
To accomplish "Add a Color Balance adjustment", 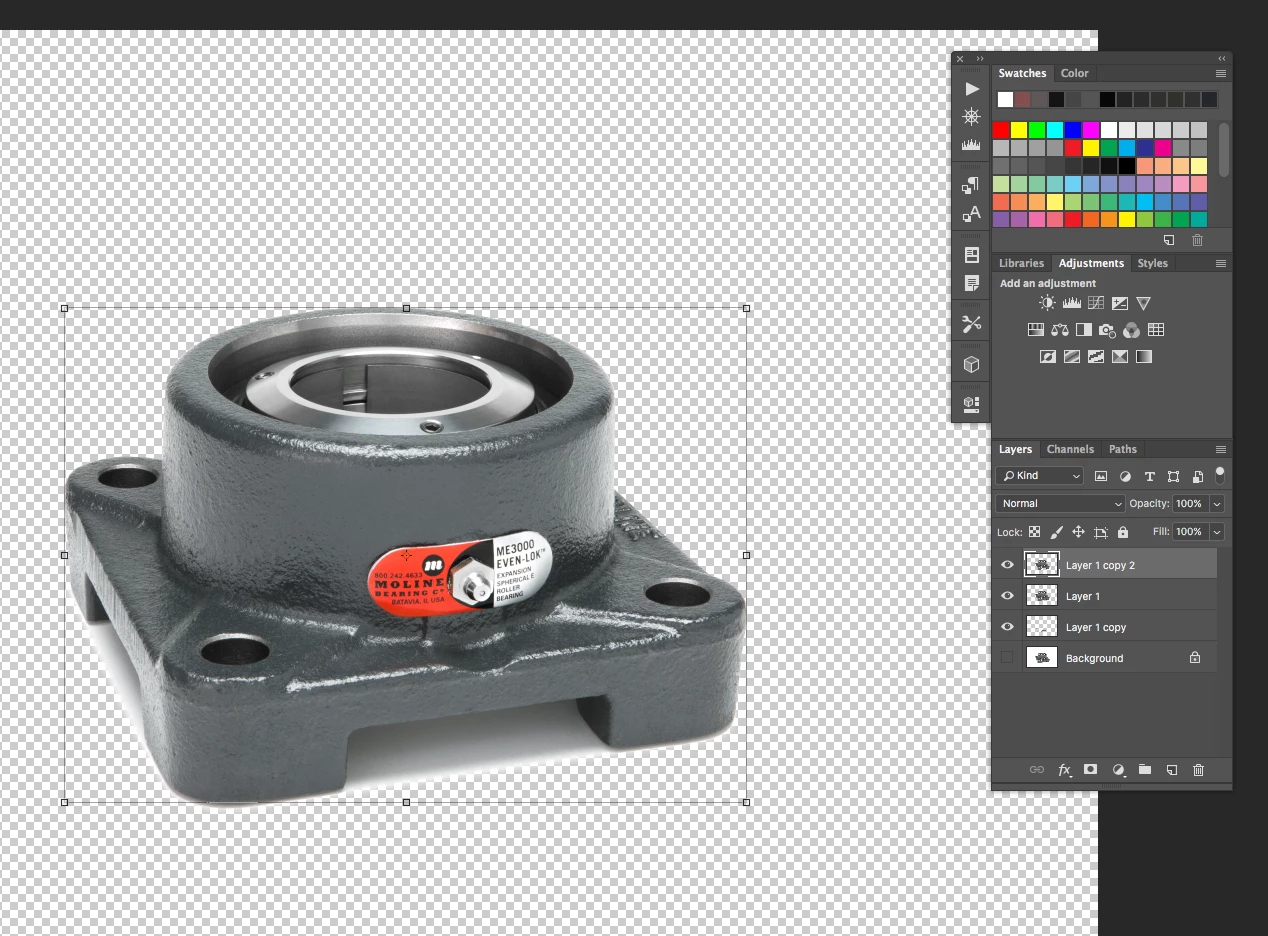I will pos(1060,330).
